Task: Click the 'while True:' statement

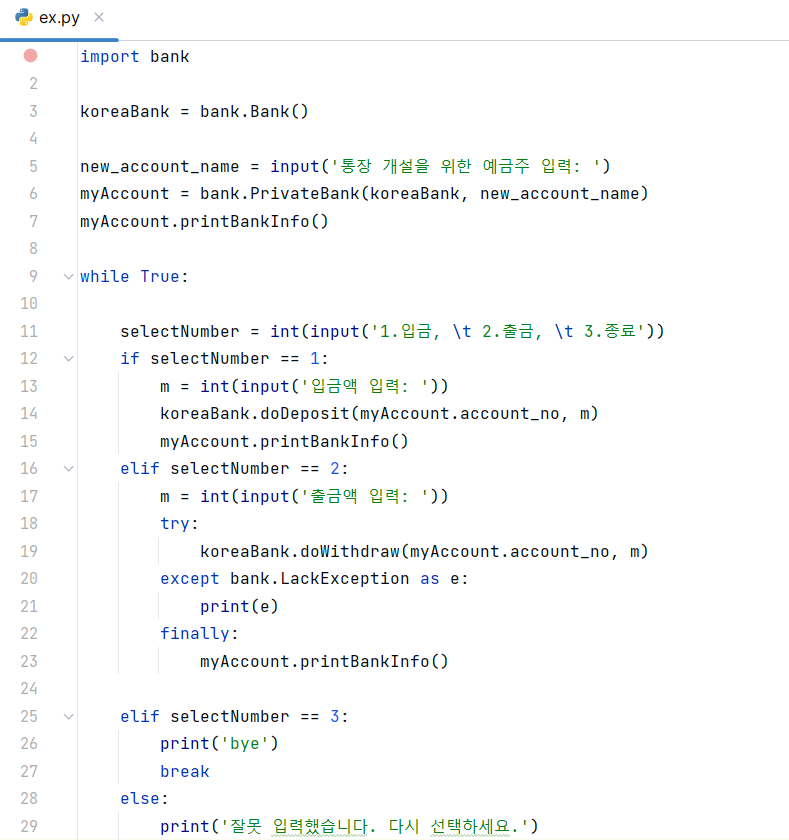Action: tap(134, 276)
